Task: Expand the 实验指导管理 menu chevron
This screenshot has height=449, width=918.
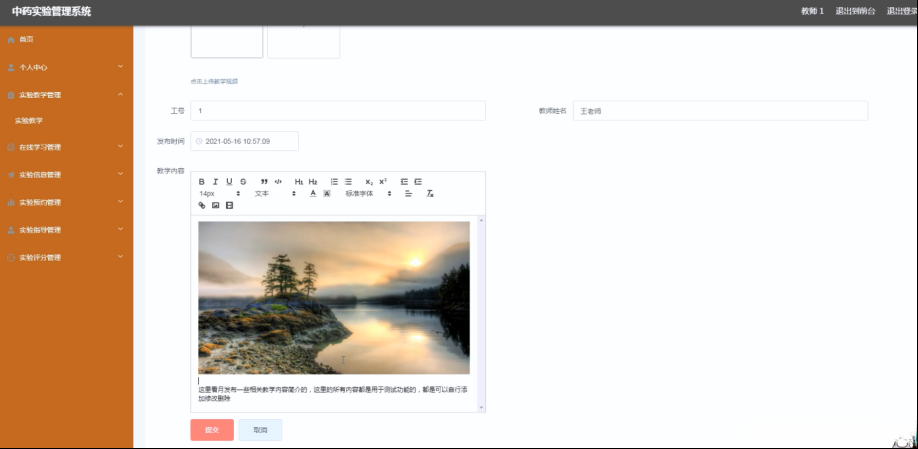Action: [120, 229]
